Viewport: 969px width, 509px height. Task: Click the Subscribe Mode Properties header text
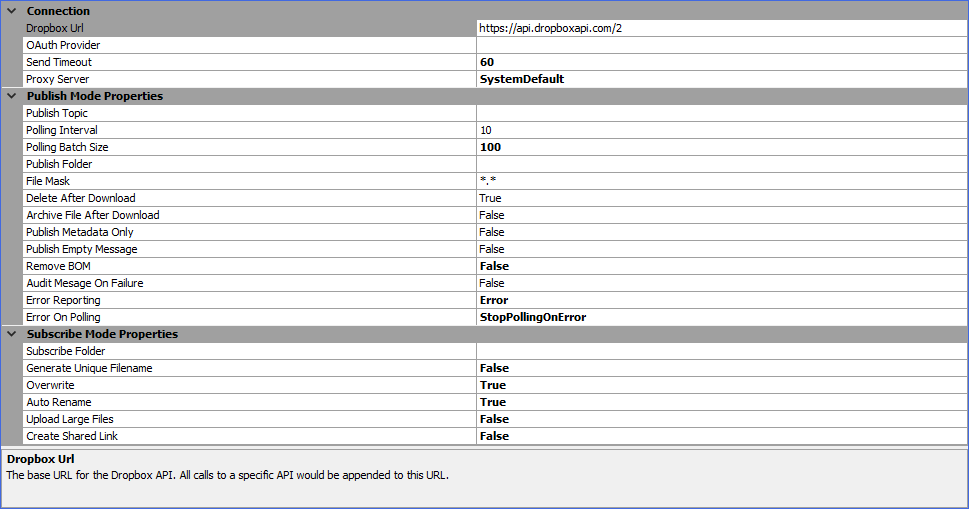click(x=102, y=334)
